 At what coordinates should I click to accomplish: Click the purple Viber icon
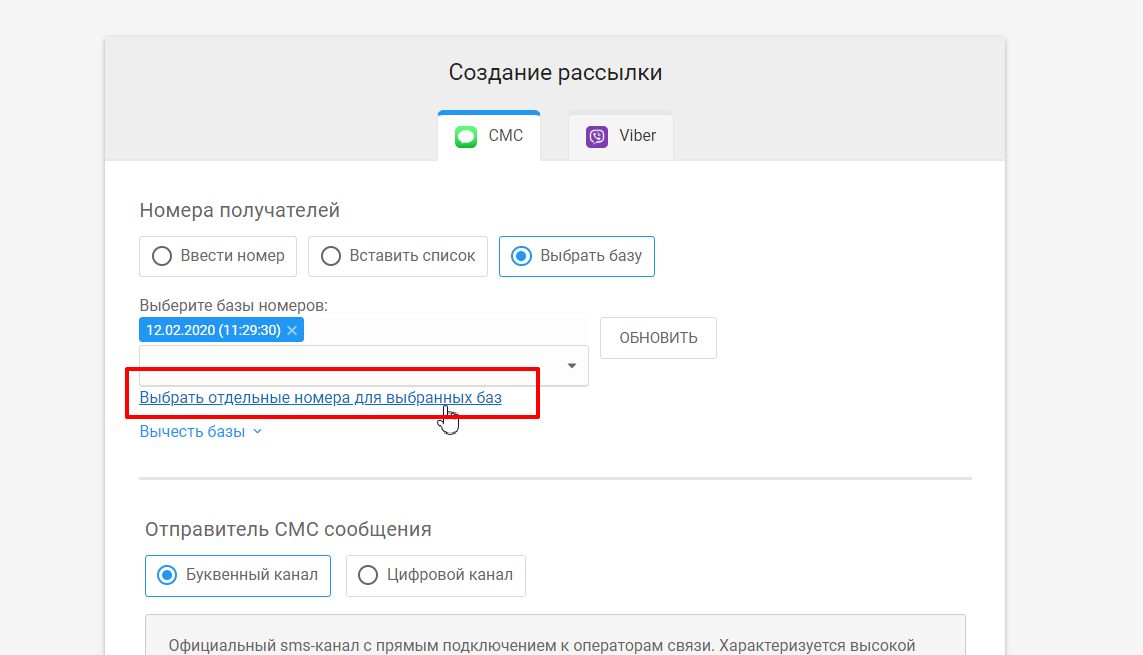[x=597, y=137]
